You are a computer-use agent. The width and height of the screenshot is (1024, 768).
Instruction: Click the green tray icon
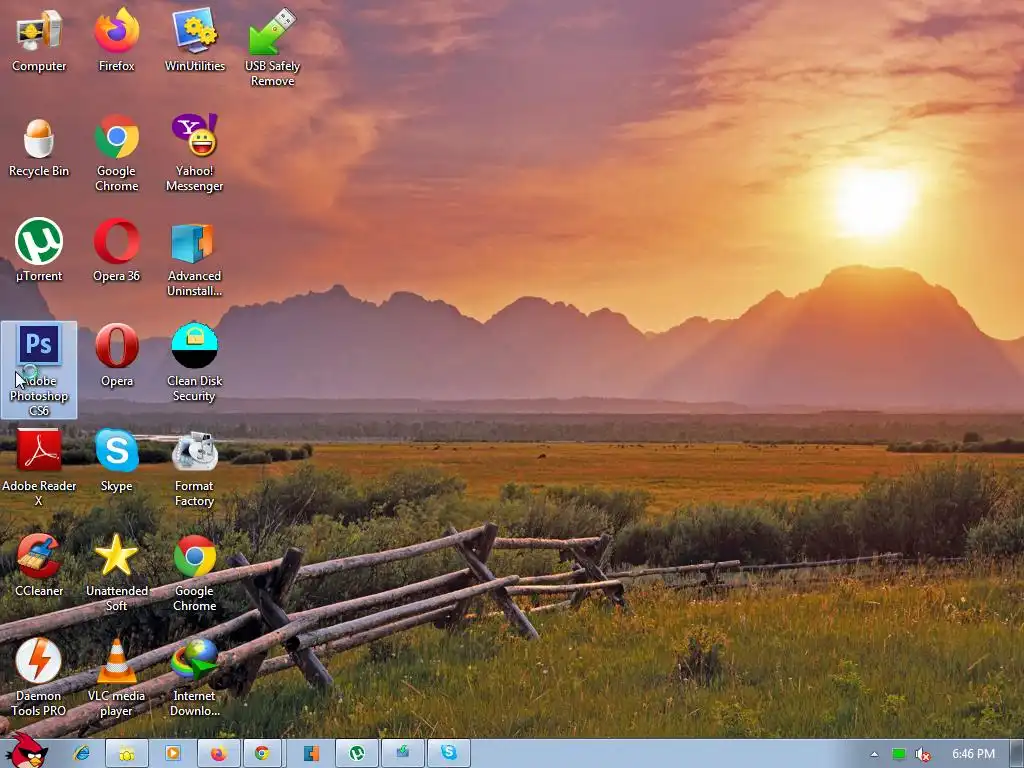coord(899,754)
